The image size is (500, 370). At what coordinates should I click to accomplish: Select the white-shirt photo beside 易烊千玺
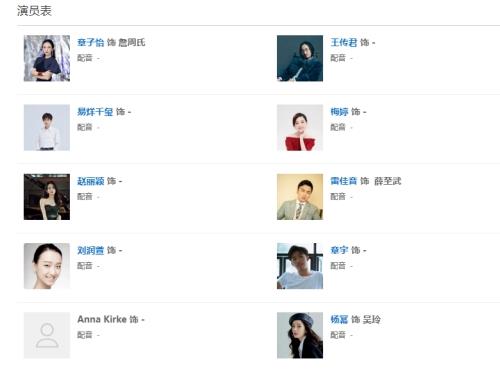[x=47, y=128]
